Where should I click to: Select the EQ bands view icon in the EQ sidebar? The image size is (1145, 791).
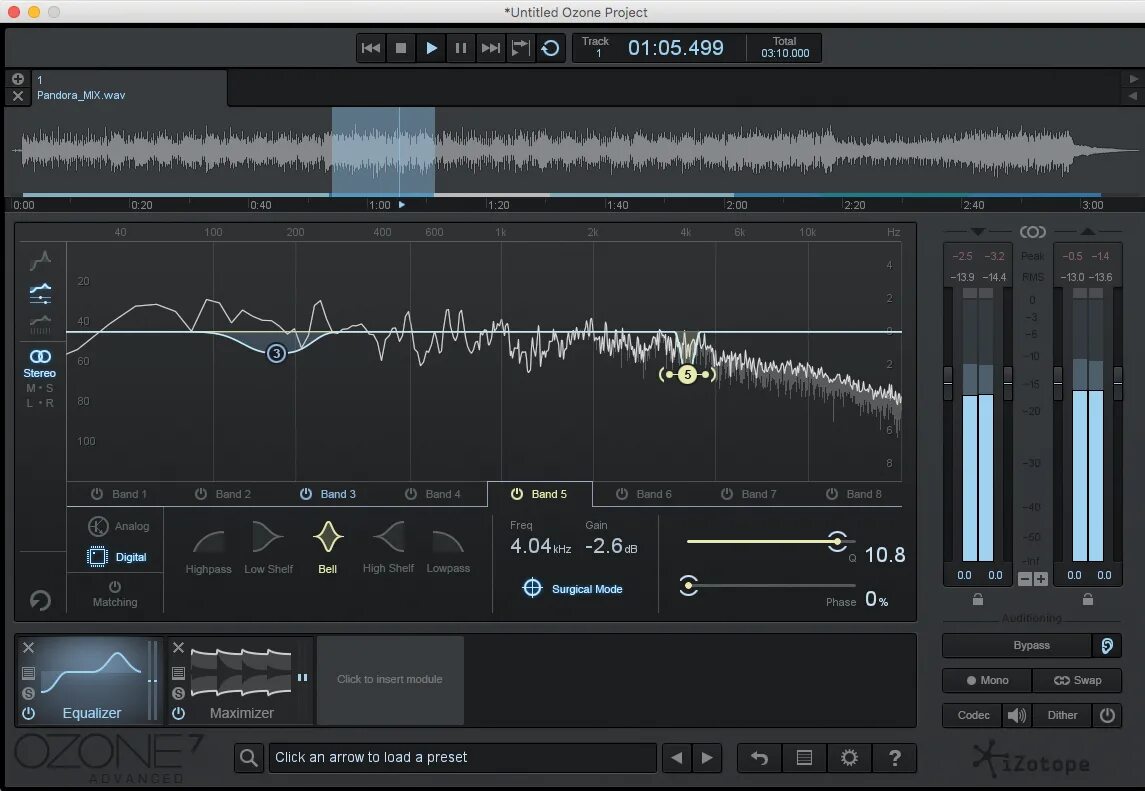coord(40,293)
